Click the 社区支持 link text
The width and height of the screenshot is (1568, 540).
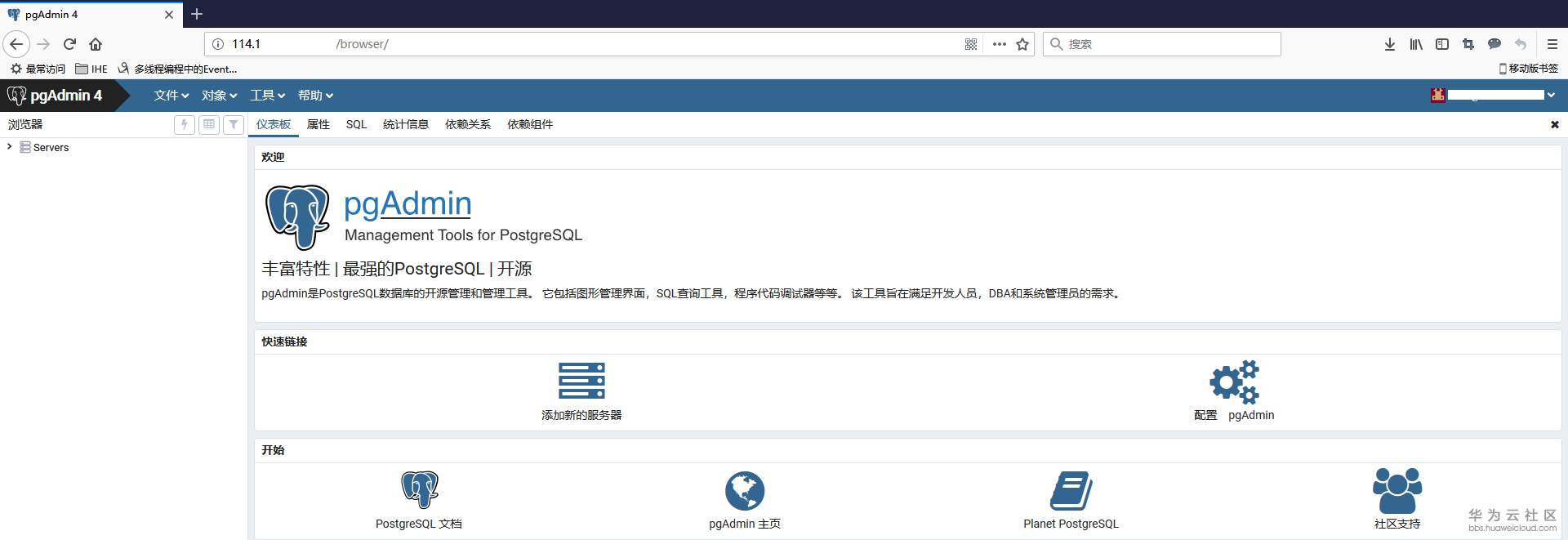click(1397, 524)
